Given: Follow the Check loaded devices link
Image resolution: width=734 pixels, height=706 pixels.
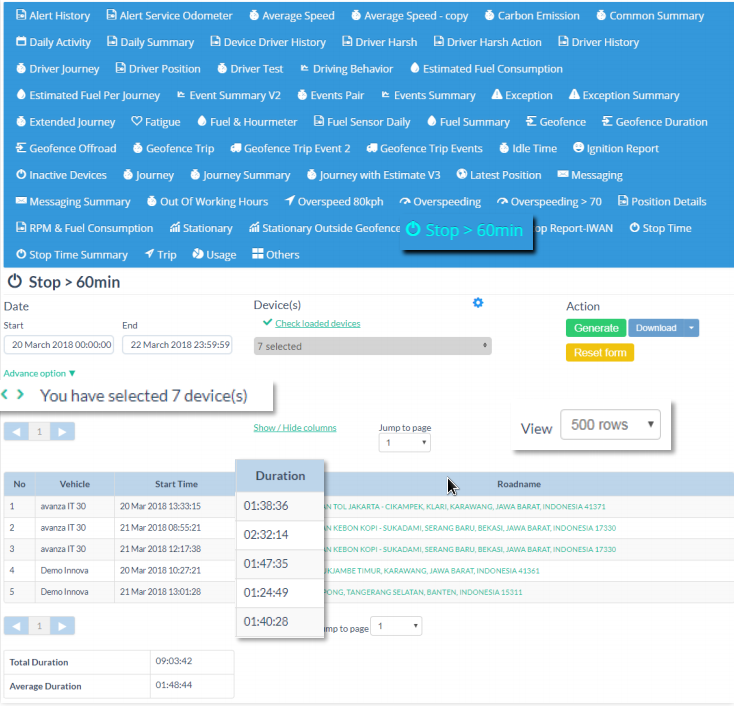Looking at the screenshot, I should [x=318, y=324].
